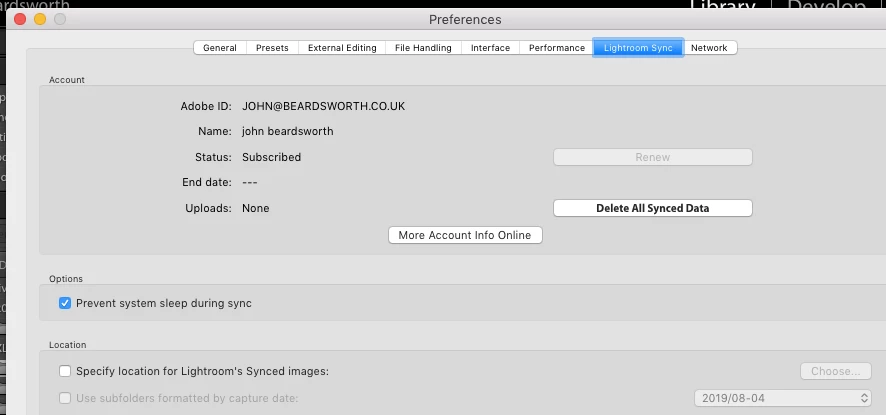The width and height of the screenshot is (886, 415).
Task: Click the Preferences window title
Action: click(465, 20)
